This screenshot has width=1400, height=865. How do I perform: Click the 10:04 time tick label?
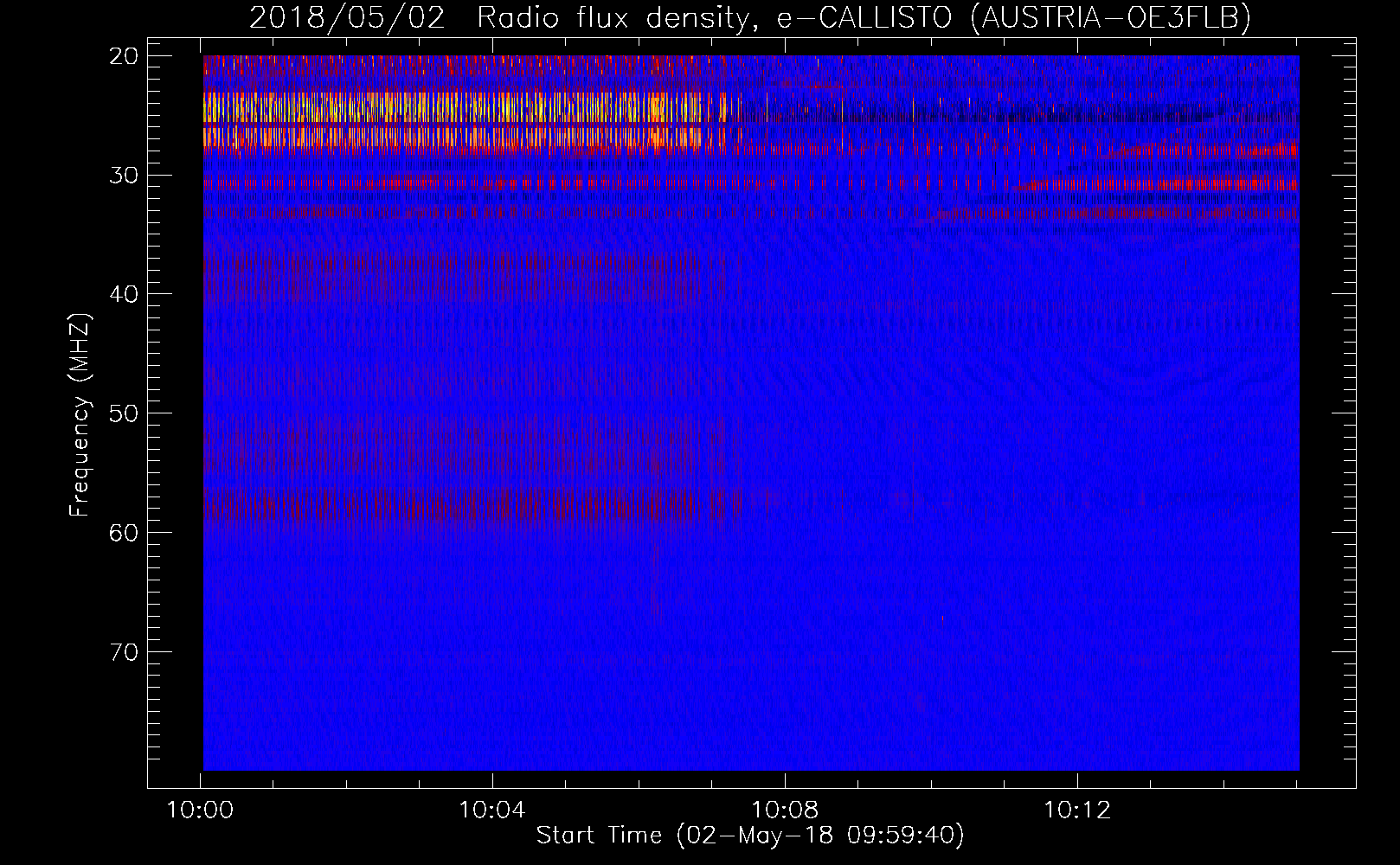[492, 811]
